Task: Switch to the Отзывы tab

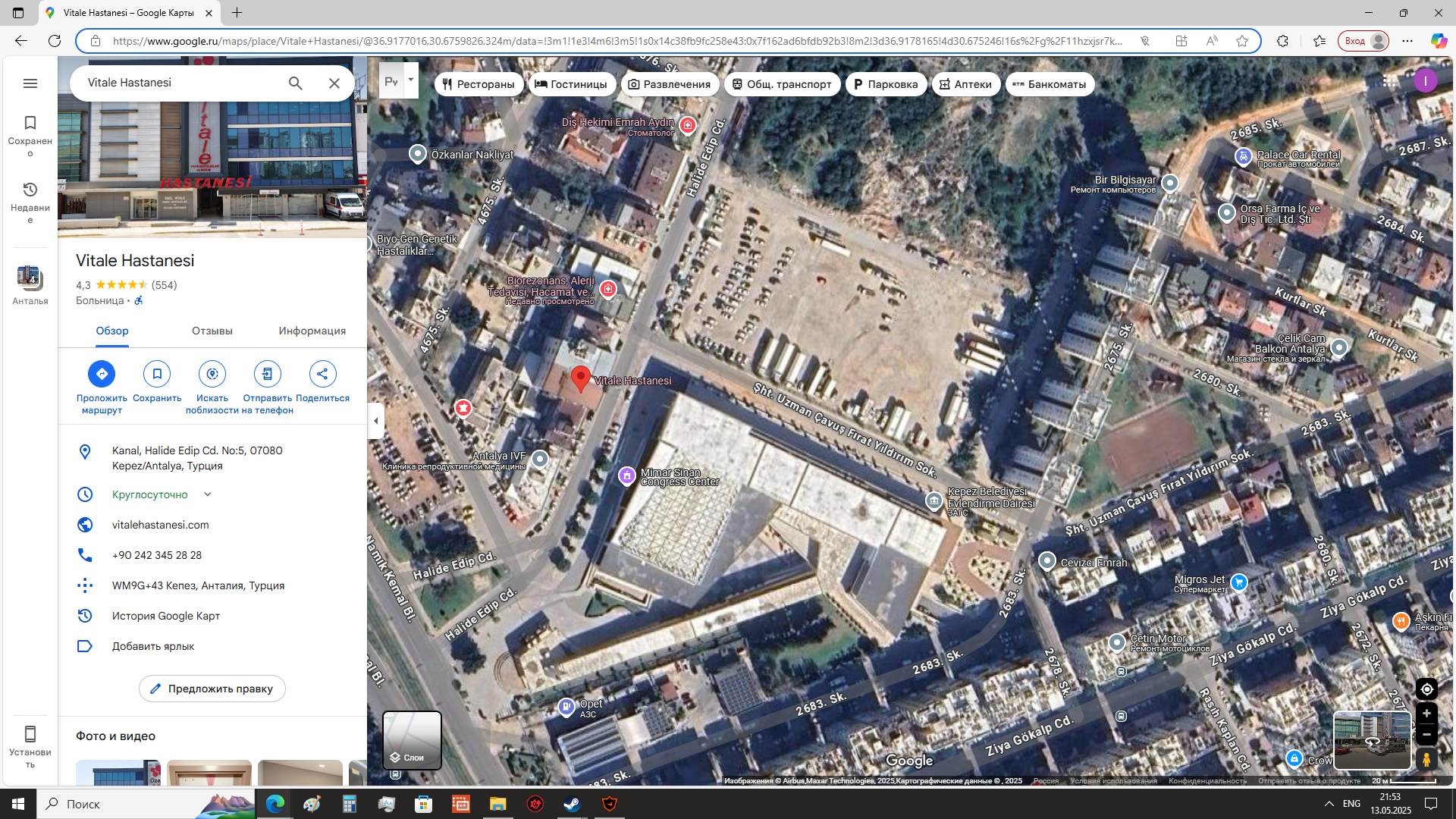Action: point(212,331)
